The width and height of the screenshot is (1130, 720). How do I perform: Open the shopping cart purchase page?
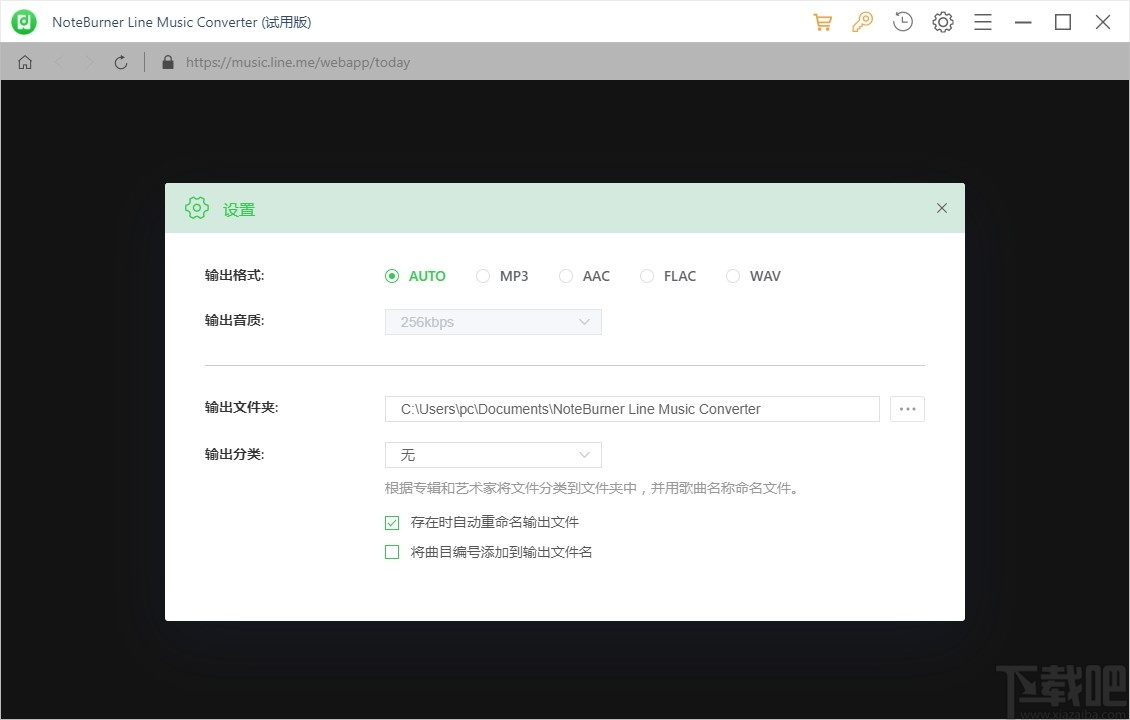click(822, 21)
